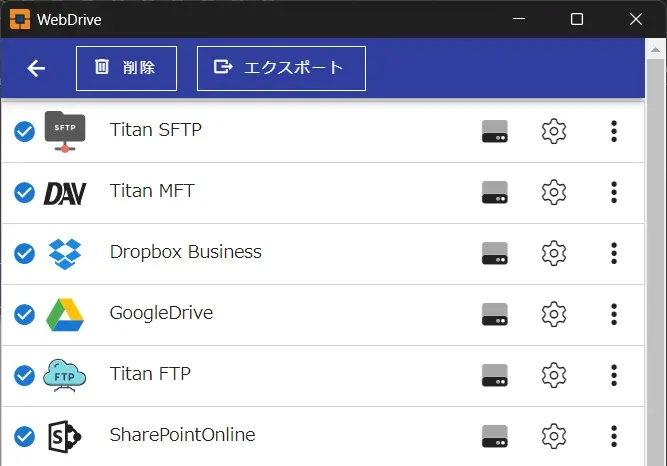Toggle the Titan MFT selection checkmark
Viewport: 667px width, 466px height.
click(x=25, y=193)
